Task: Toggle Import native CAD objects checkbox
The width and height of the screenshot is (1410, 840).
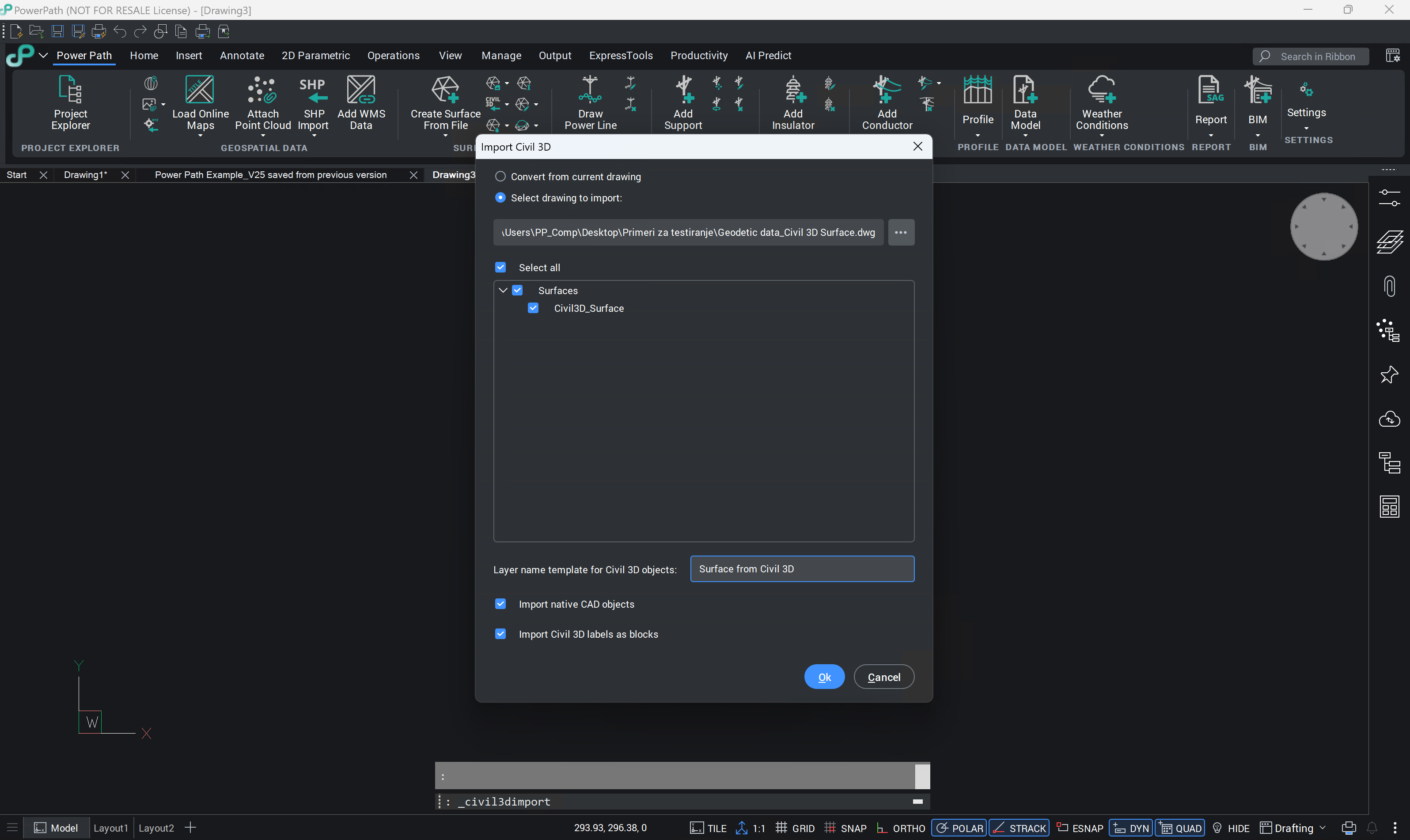Action: pyautogui.click(x=500, y=603)
